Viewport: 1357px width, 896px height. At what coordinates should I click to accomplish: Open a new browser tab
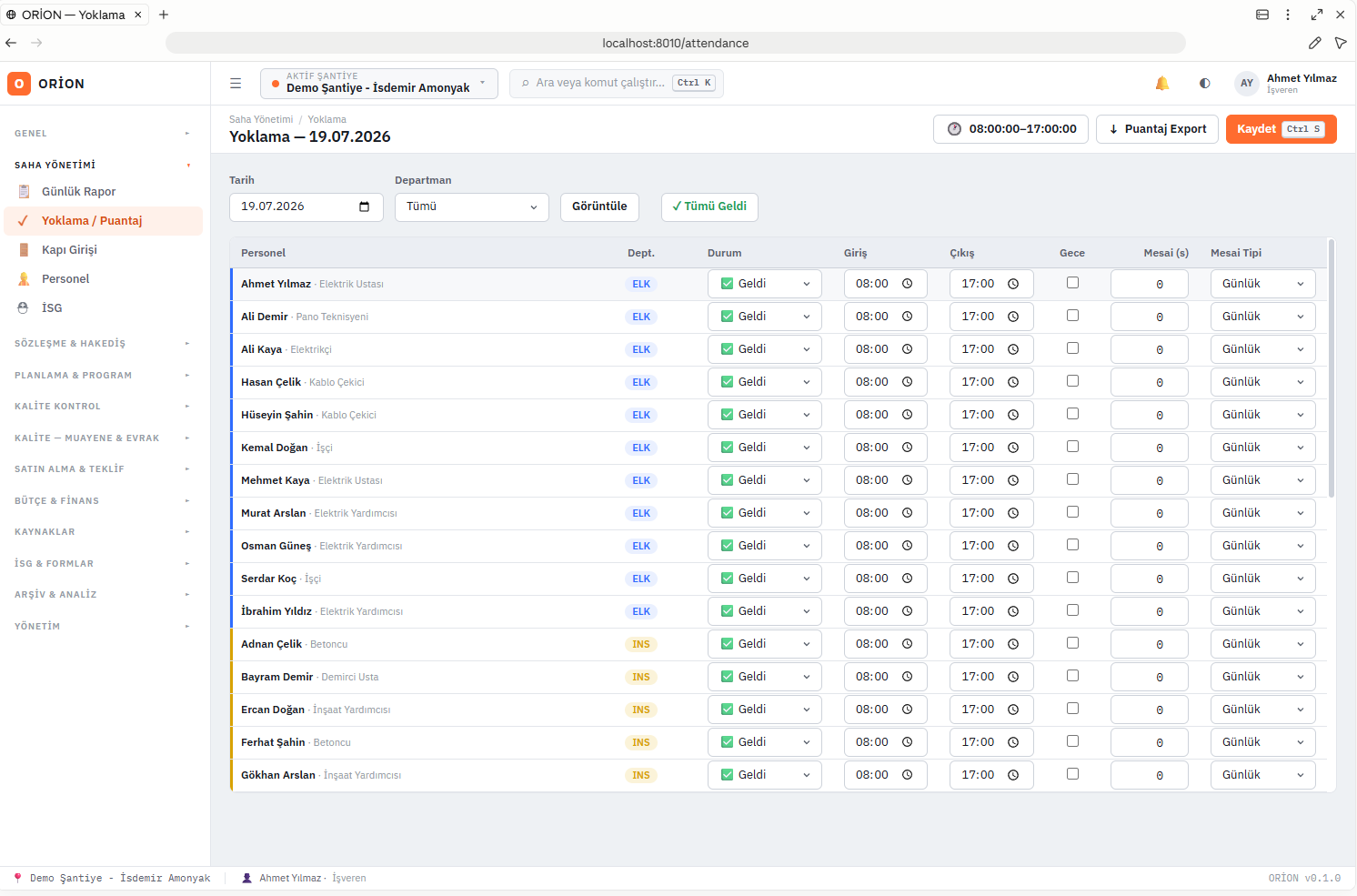(164, 15)
